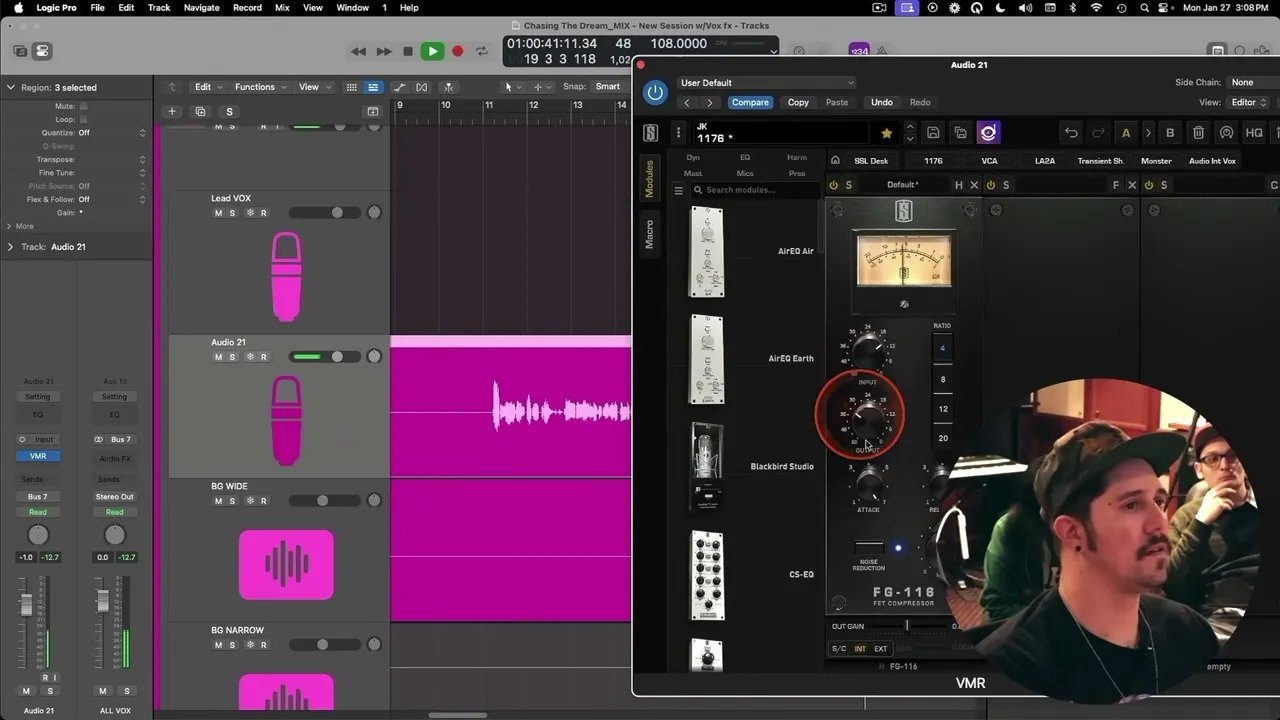Load the SSL Desk preset button
This screenshot has width=1280, height=720.
pos(871,161)
